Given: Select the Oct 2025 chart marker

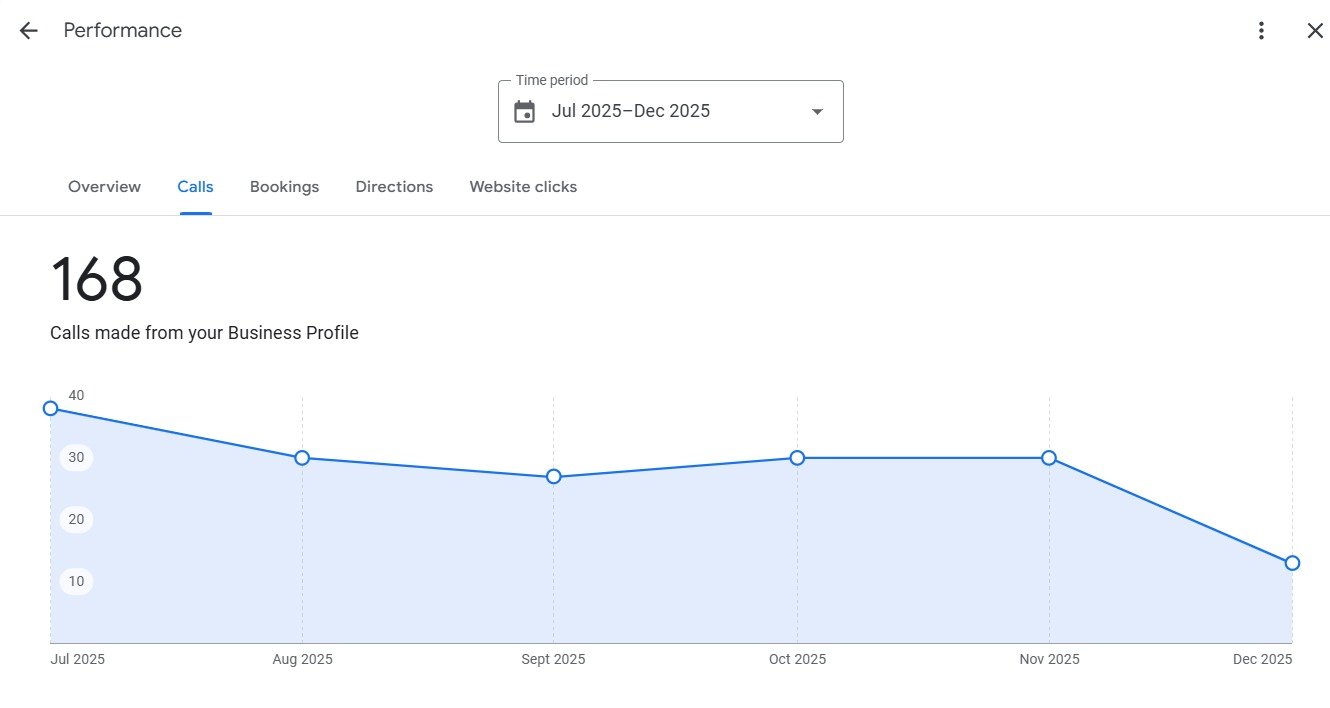Looking at the screenshot, I should pyautogui.click(x=797, y=458).
